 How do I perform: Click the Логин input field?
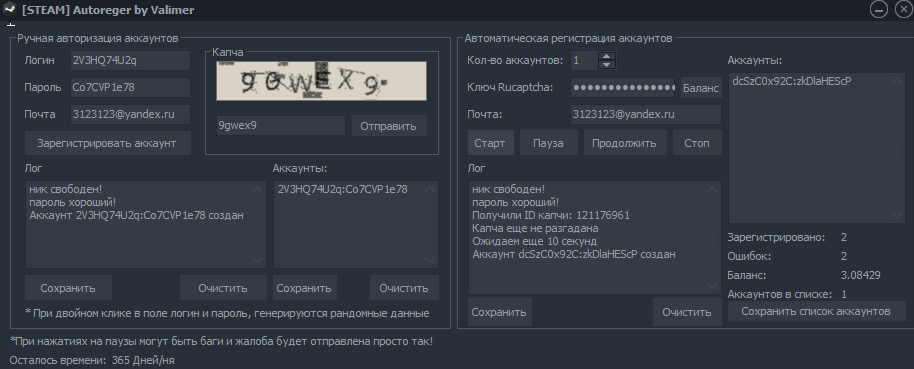coord(131,60)
